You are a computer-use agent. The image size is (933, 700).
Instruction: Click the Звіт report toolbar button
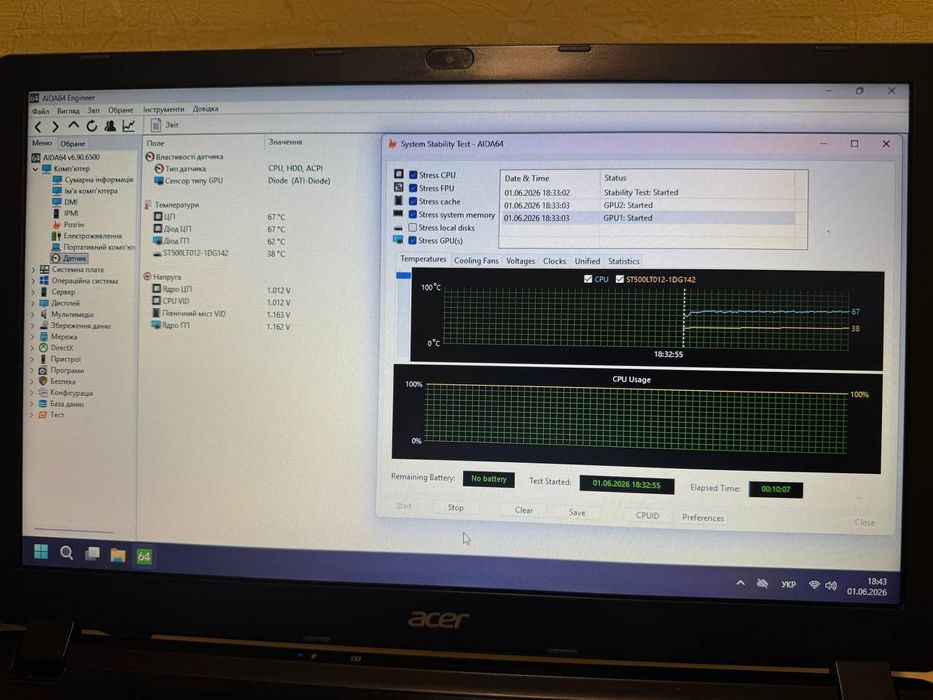click(x=165, y=124)
